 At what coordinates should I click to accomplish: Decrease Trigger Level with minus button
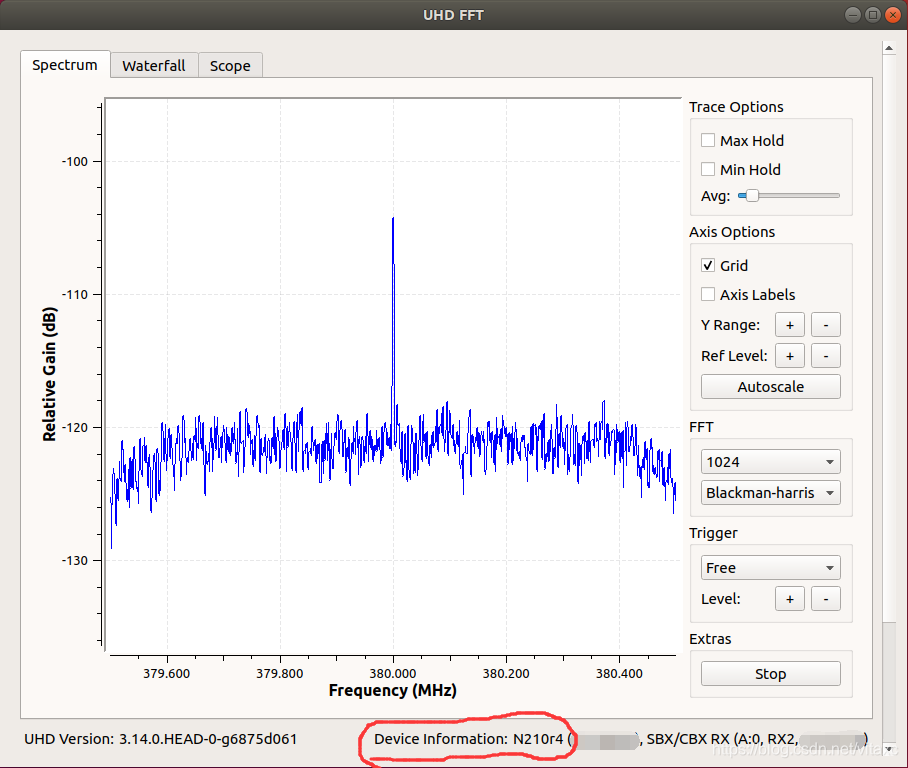tap(826, 598)
